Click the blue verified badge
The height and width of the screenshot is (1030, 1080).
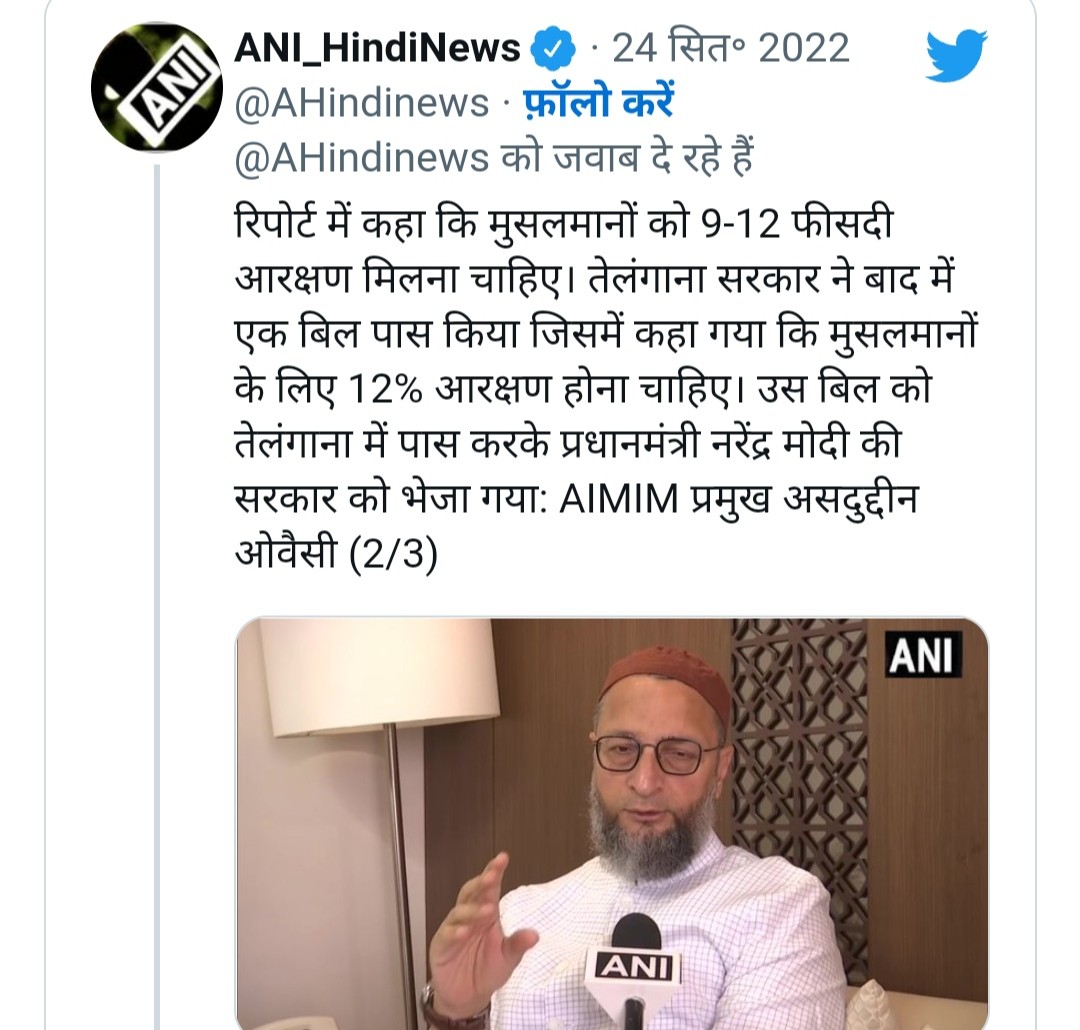click(552, 48)
